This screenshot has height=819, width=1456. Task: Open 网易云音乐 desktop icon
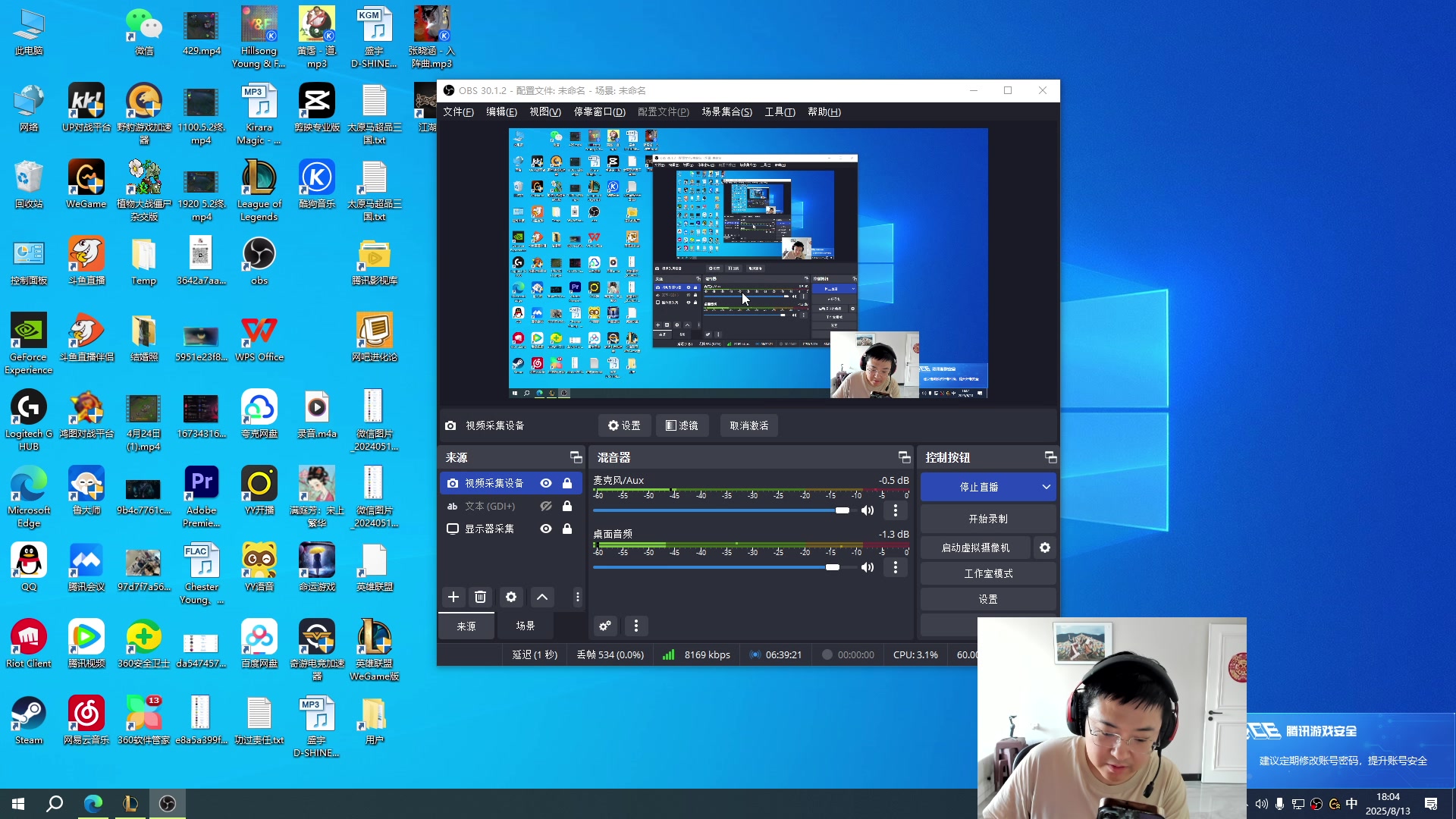click(86, 721)
